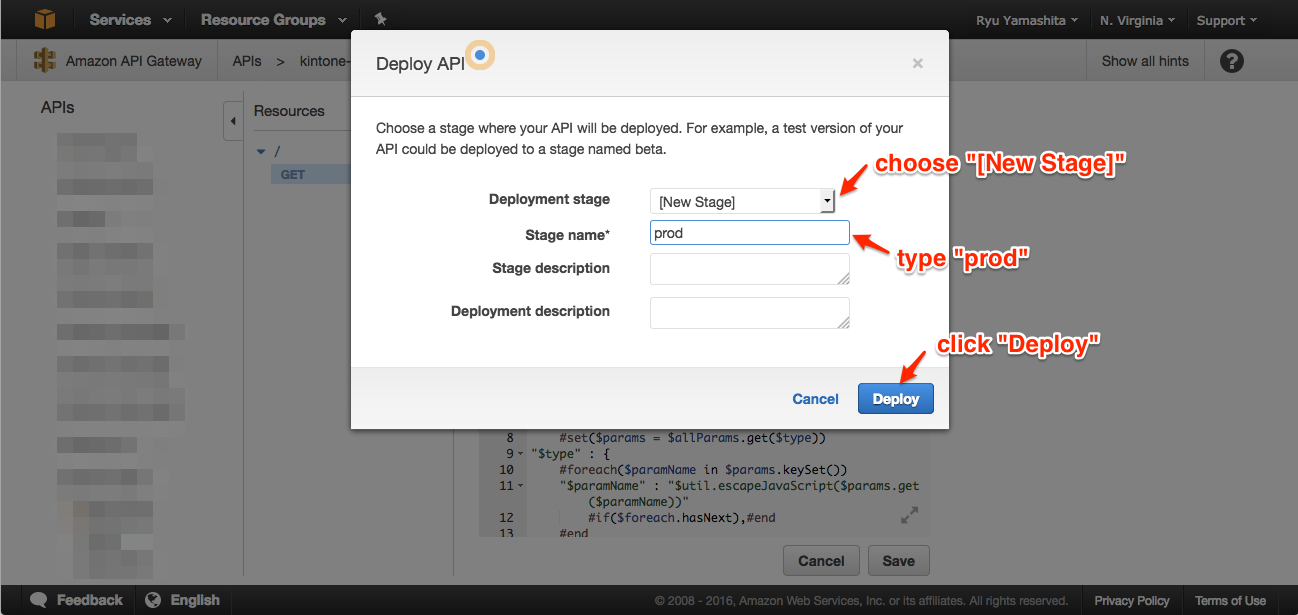The width and height of the screenshot is (1298, 615).
Task: Click the Feedback link in footer
Action: coord(89,600)
